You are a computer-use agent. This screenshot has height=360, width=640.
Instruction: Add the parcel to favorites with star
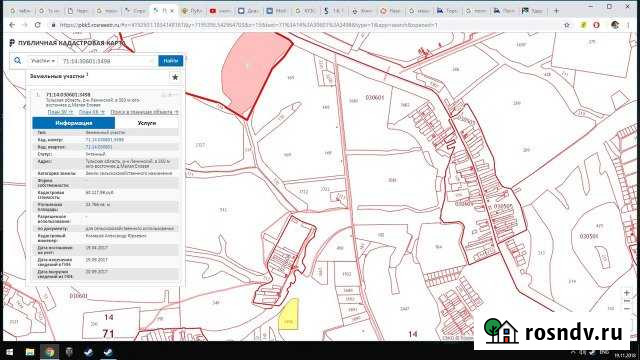click(x=175, y=77)
